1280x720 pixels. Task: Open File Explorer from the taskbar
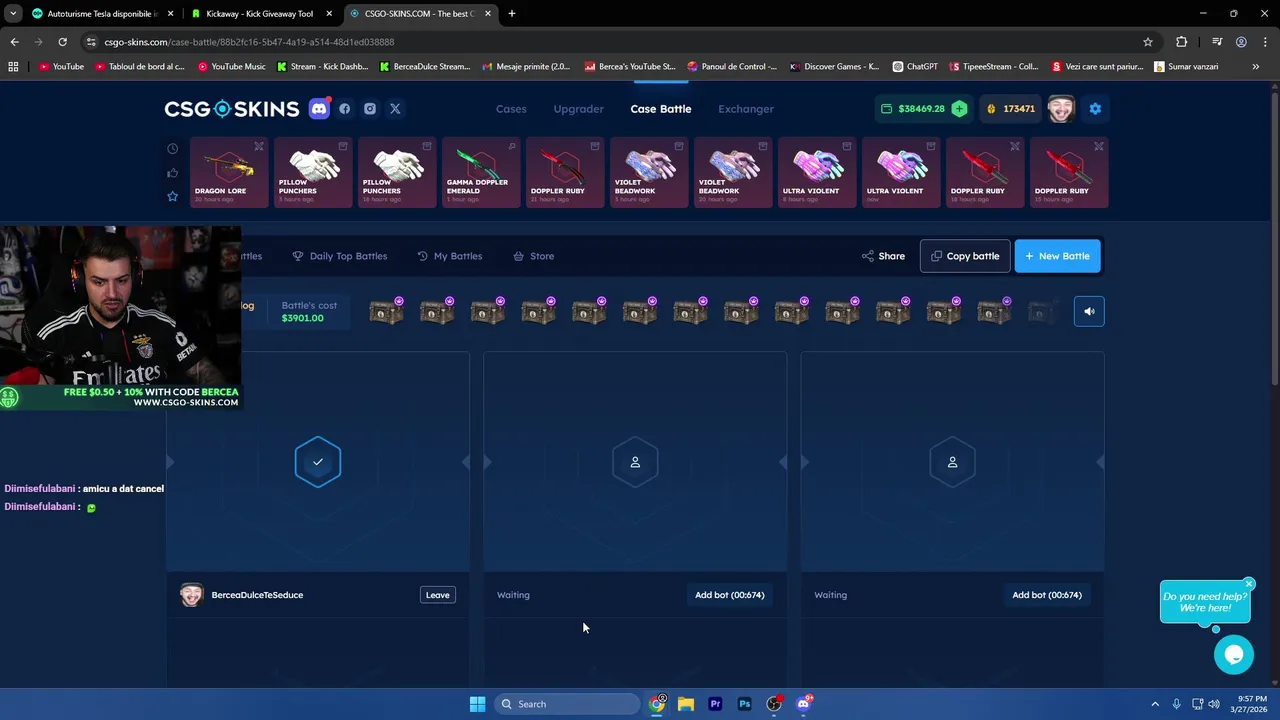(686, 704)
